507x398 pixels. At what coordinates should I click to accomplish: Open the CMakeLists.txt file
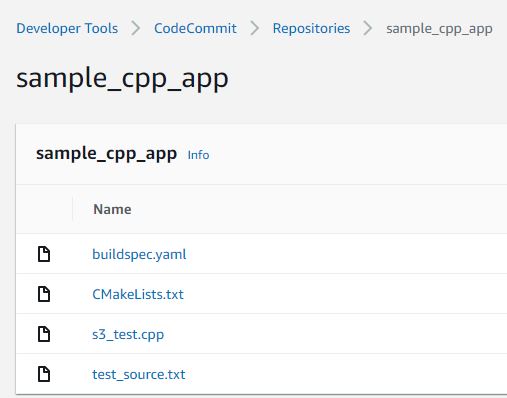click(x=138, y=294)
